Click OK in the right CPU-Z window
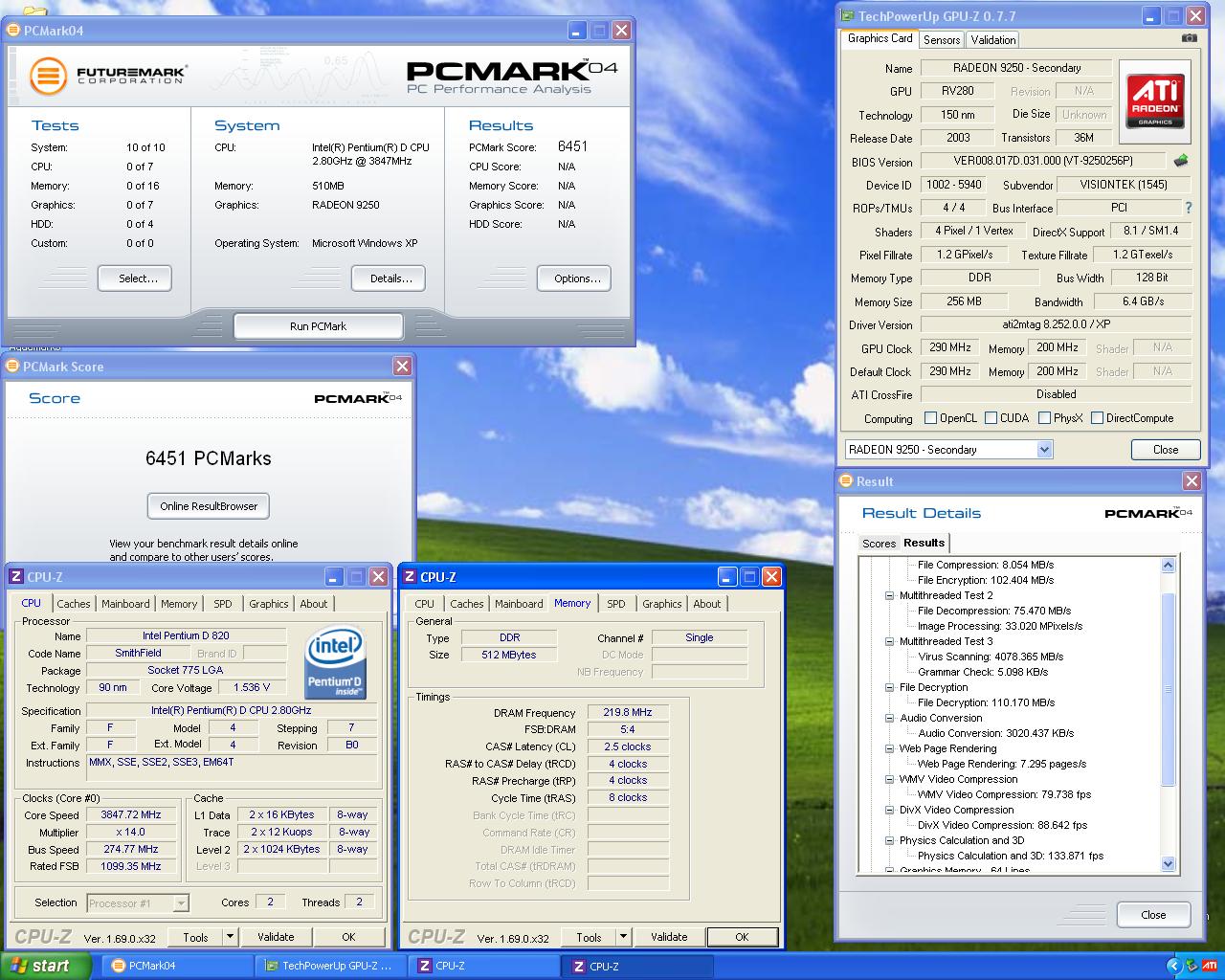The width and height of the screenshot is (1225, 980). 742,937
